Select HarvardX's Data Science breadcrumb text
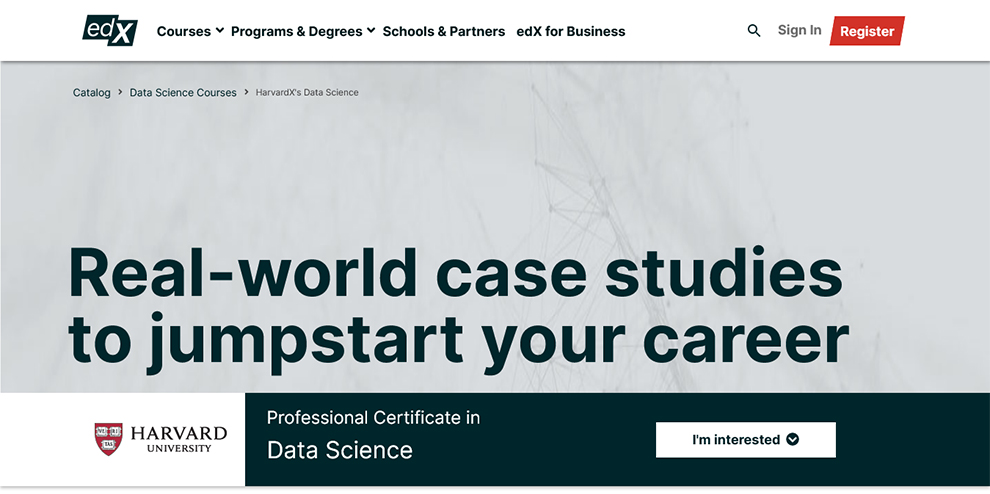The height and width of the screenshot is (494, 990). point(307,92)
